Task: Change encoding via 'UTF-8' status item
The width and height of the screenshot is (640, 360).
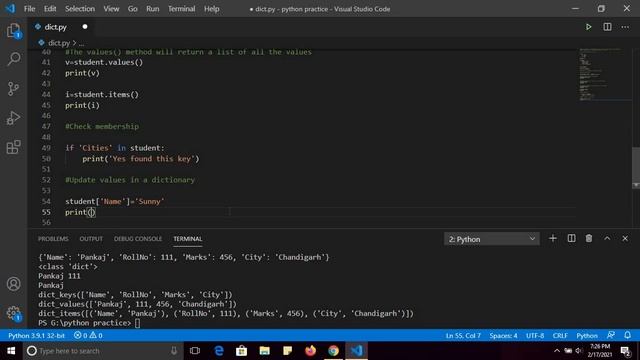Action: (x=535, y=336)
